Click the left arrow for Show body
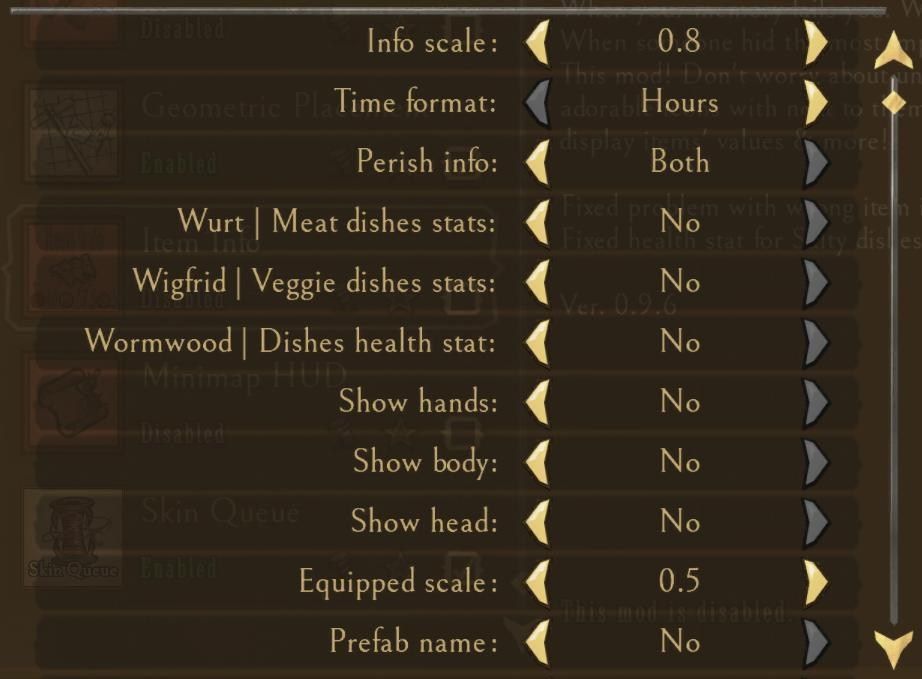 click(x=538, y=462)
